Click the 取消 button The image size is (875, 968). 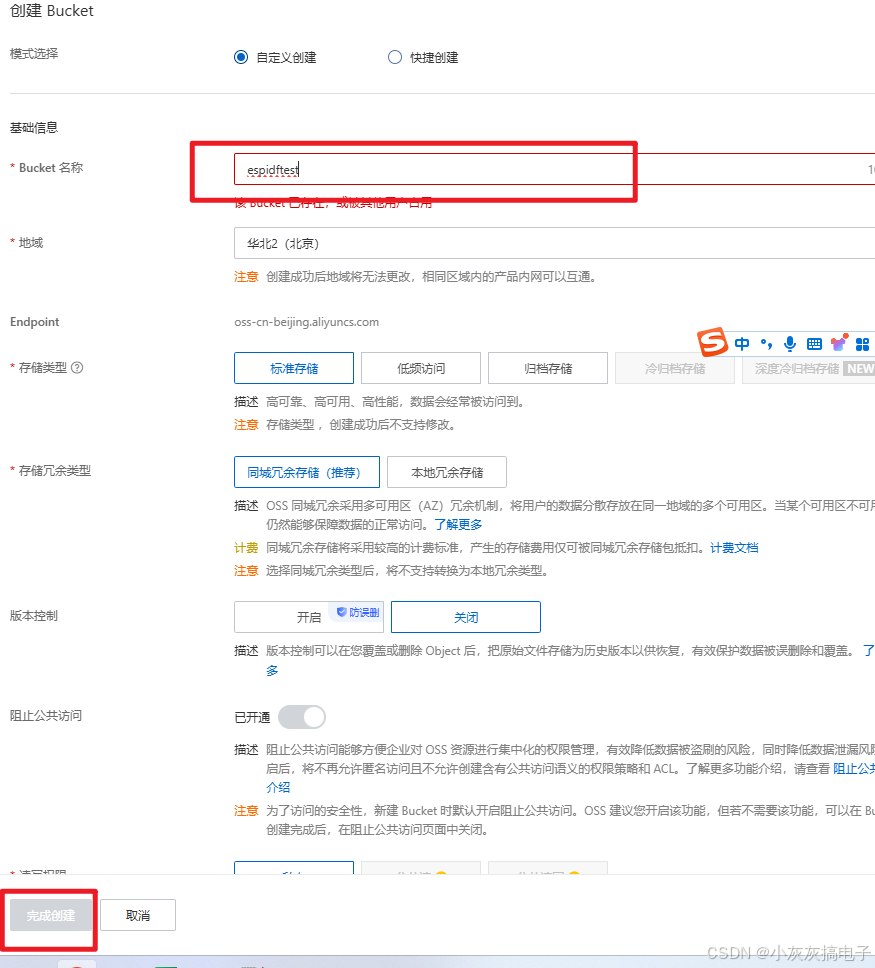(137, 914)
